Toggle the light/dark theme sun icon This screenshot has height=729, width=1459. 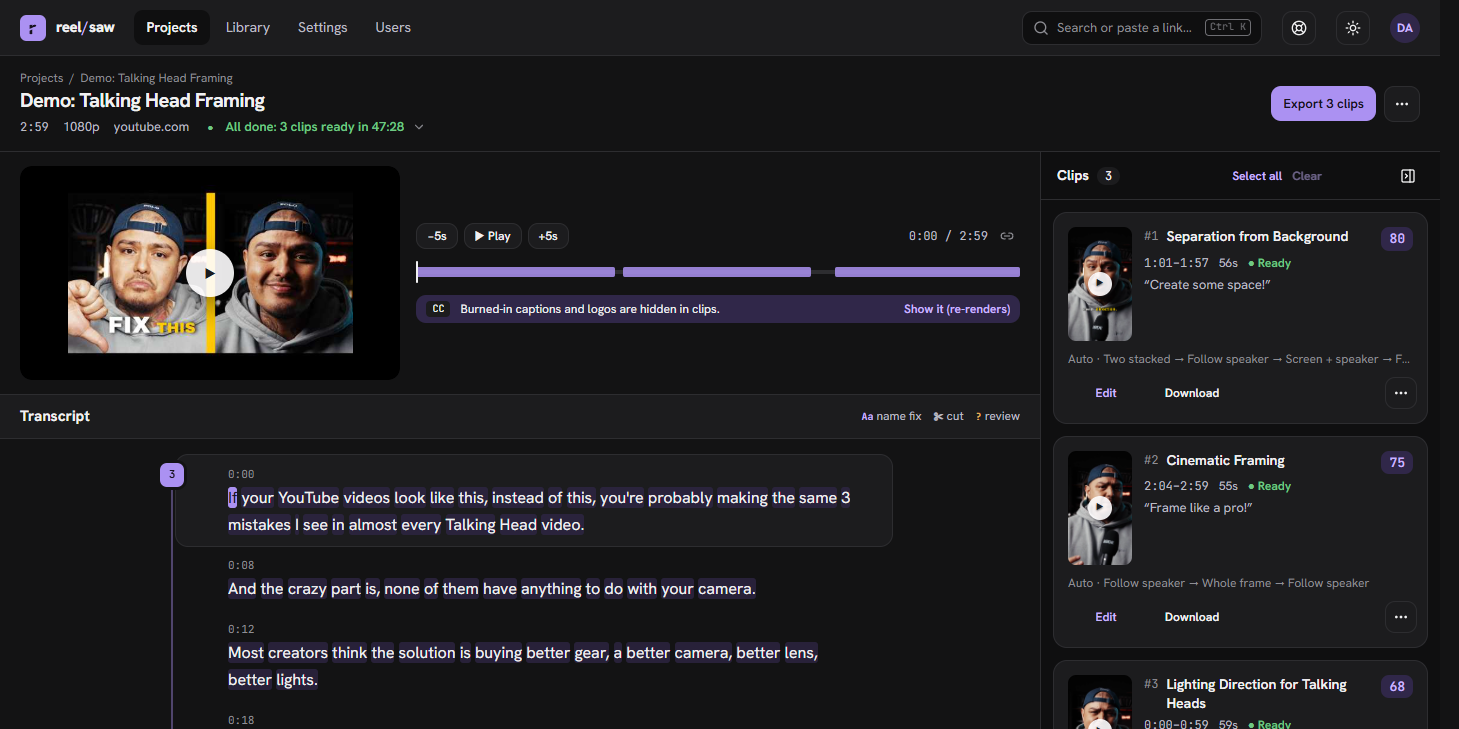pos(1353,28)
